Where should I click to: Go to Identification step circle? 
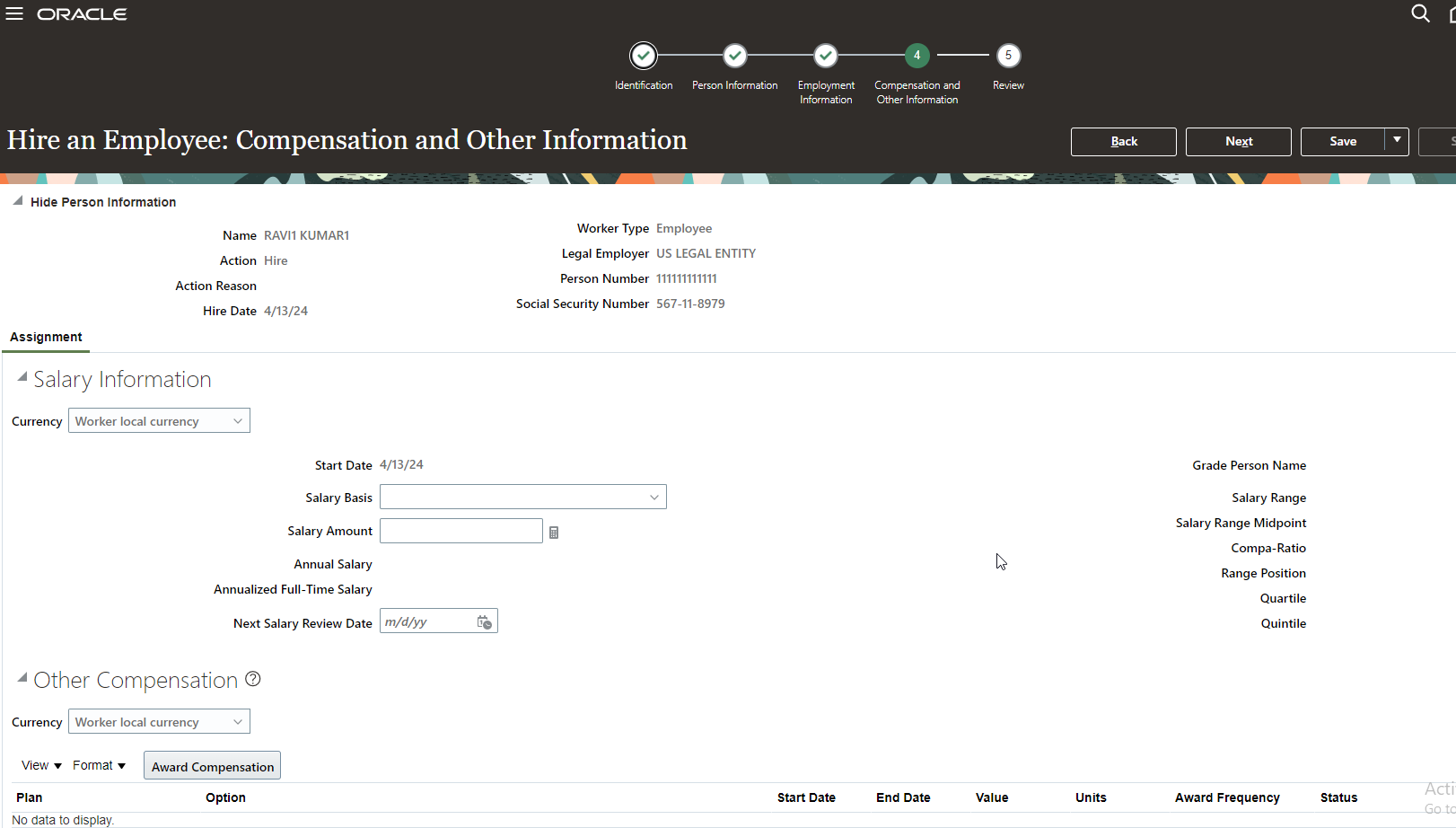tap(643, 56)
